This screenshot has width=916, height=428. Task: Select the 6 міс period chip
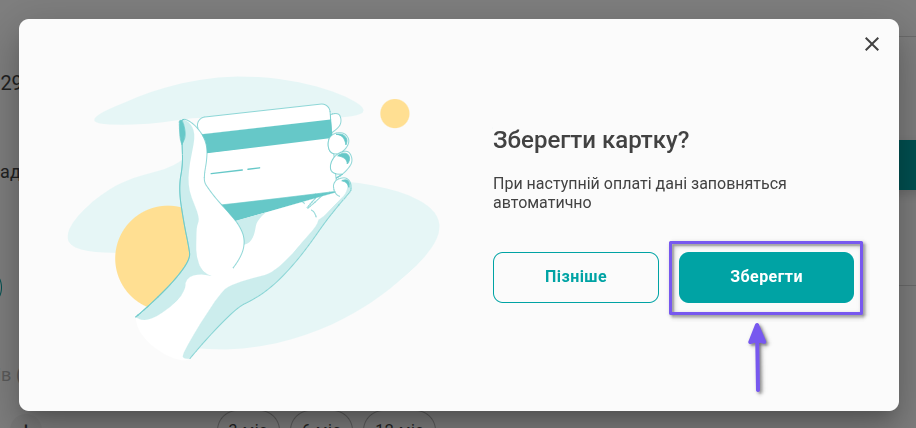pos(322,420)
